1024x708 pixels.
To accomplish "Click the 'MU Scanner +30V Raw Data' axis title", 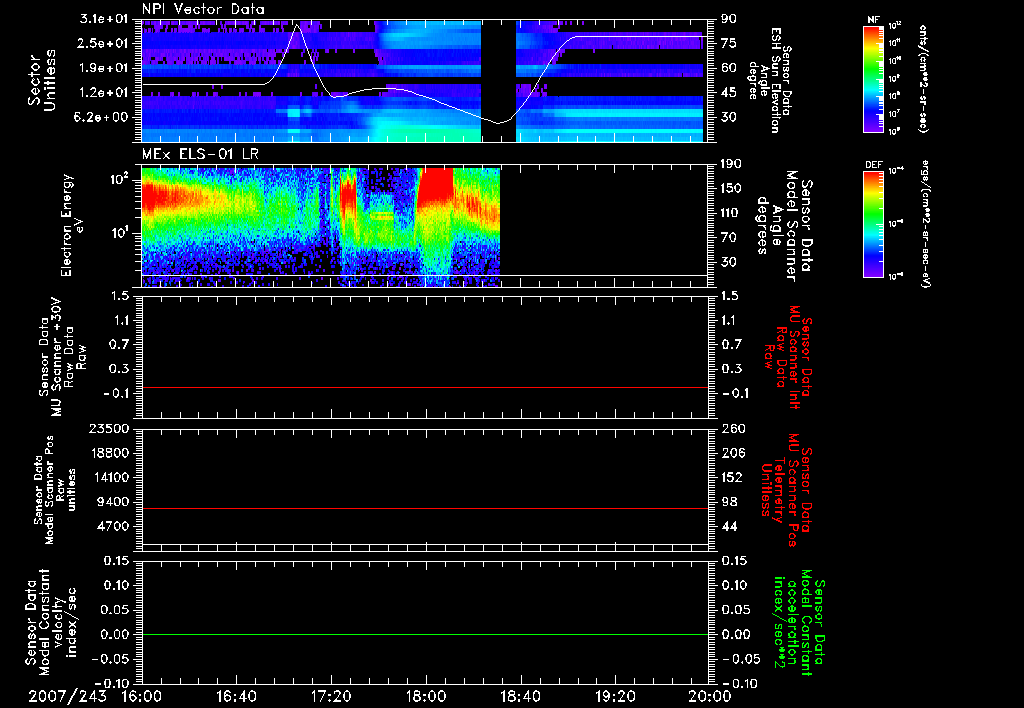I will click(x=62, y=357).
